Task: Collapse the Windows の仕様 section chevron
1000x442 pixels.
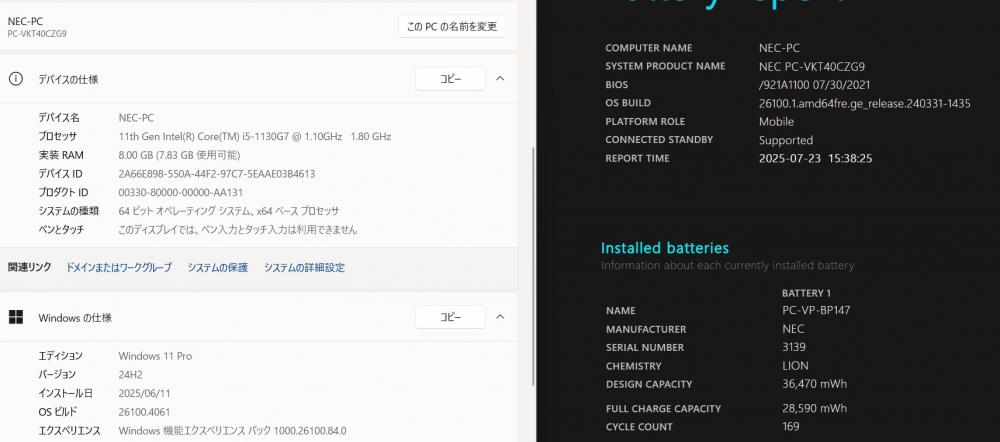Action: pos(500,317)
